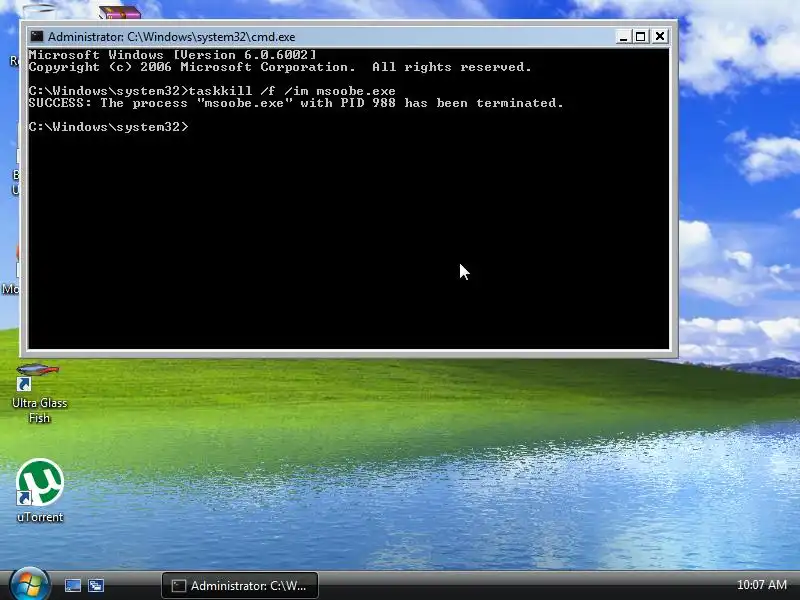Click the WinRAR books icon behind cmd window
The image size is (800, 600).
[120, 12]
